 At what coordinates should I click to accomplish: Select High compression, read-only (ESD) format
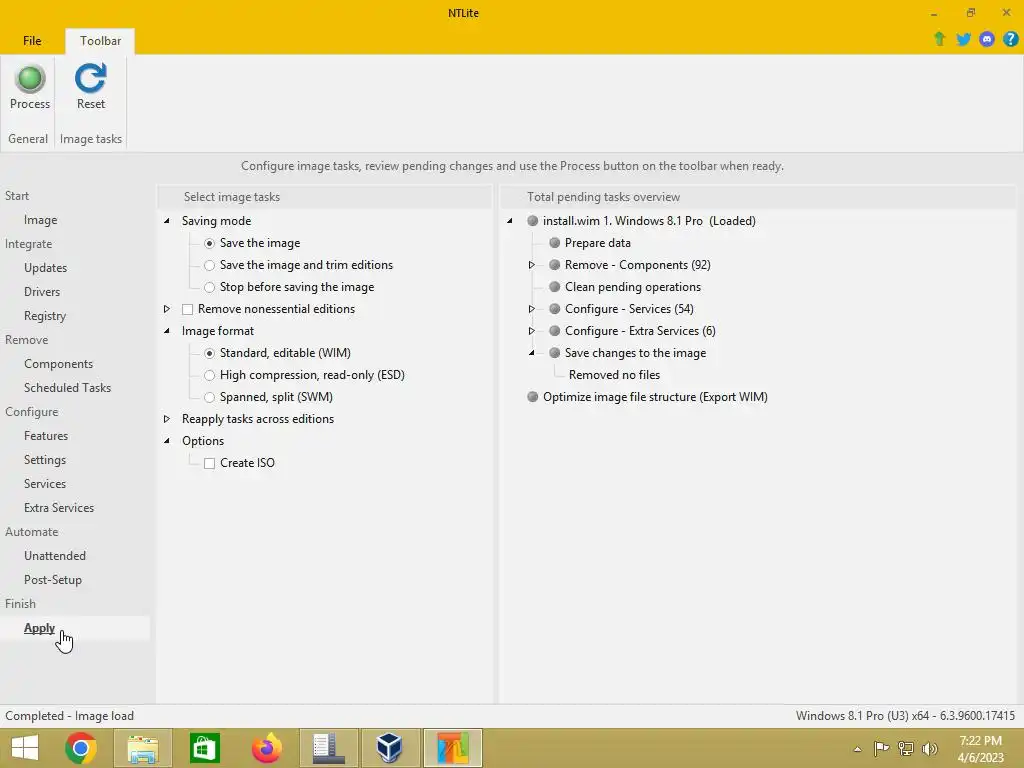(209, 375)
